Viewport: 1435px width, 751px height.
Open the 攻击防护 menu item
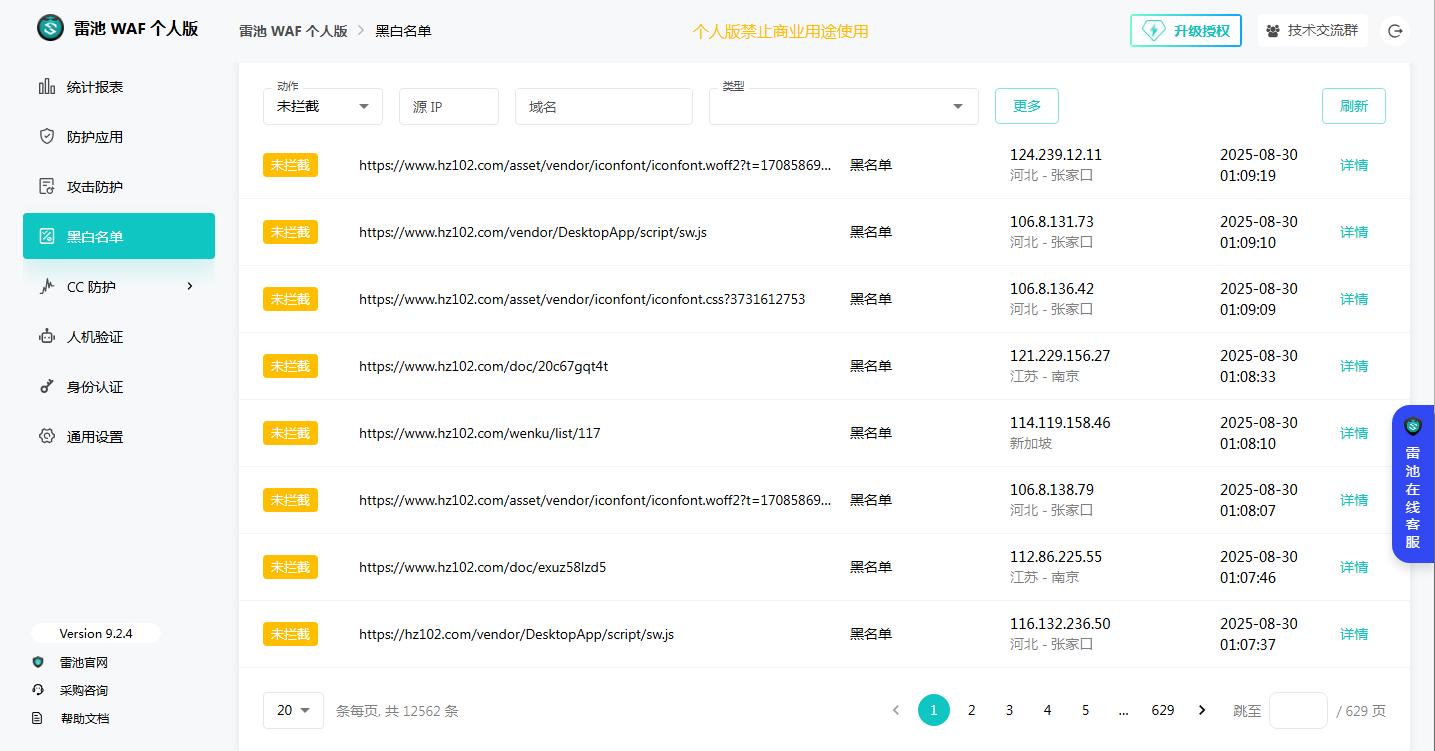[x=119, y=187]
